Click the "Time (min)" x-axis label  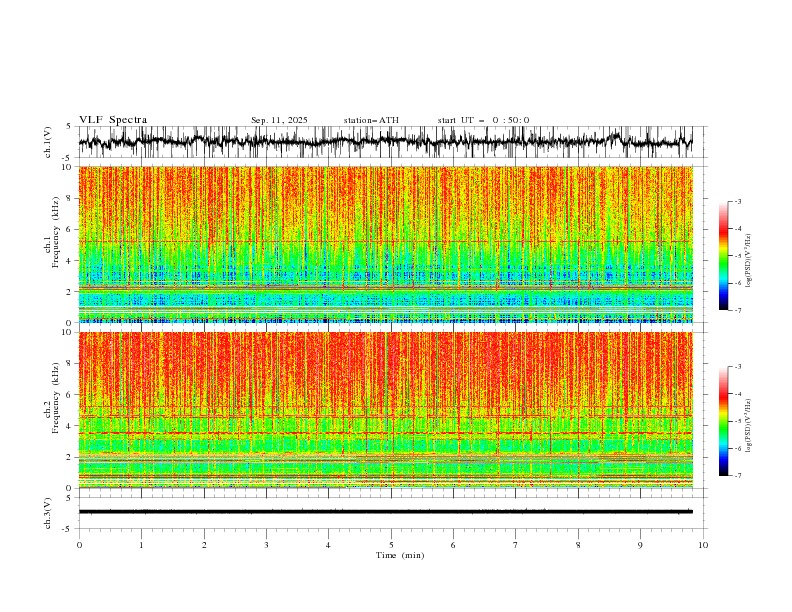click(x=400, y=555)
